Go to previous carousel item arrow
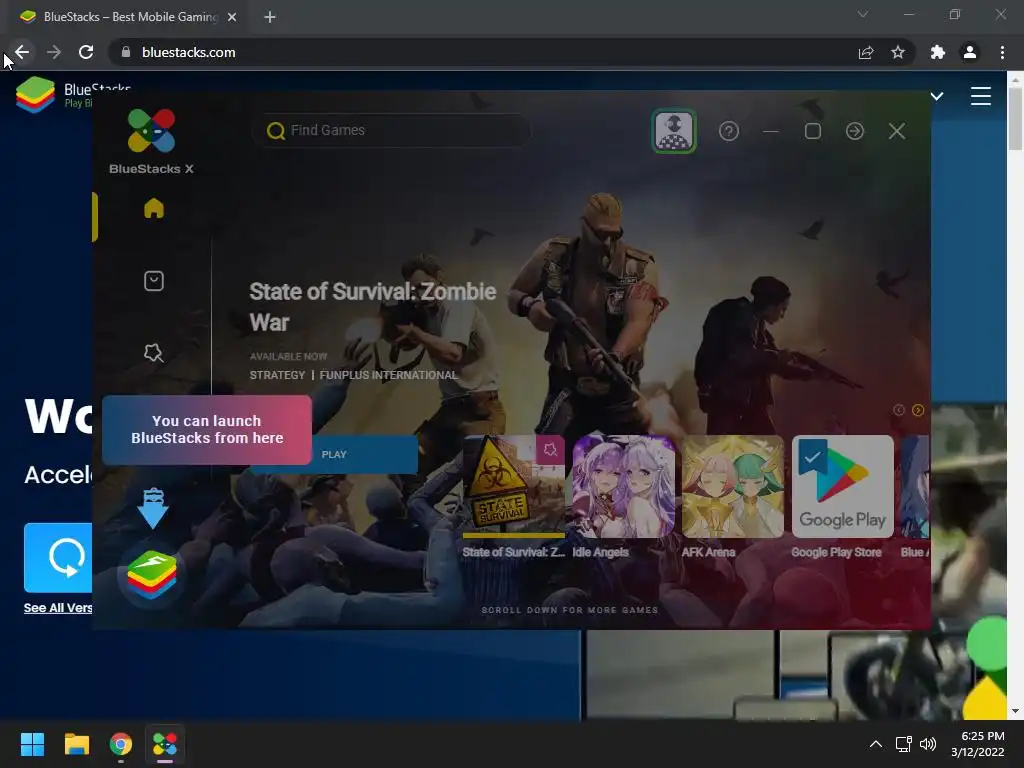Screen dimensions: 1024x768 coord(899,410)
